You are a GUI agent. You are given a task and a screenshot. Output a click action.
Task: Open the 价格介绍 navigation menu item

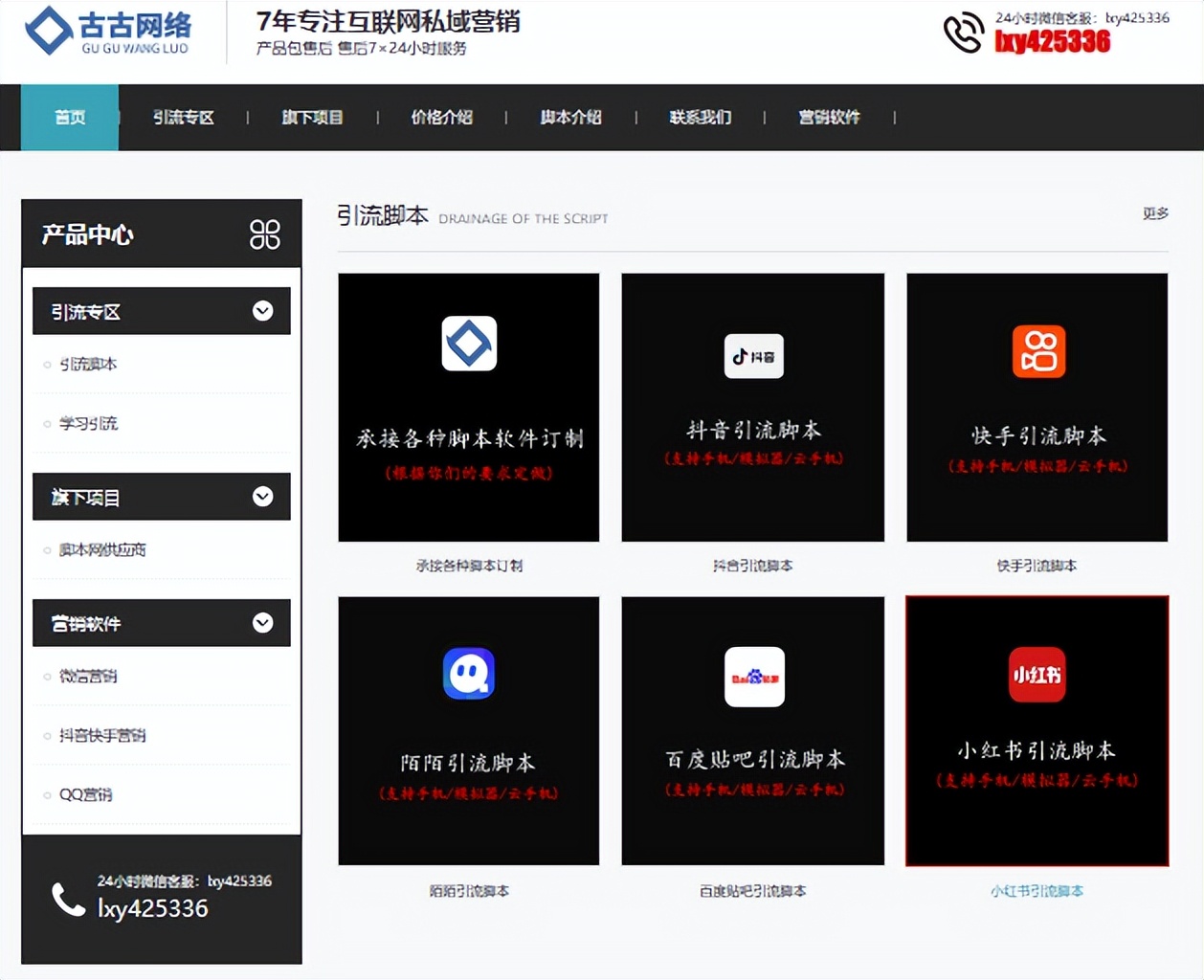pos(441,117)
